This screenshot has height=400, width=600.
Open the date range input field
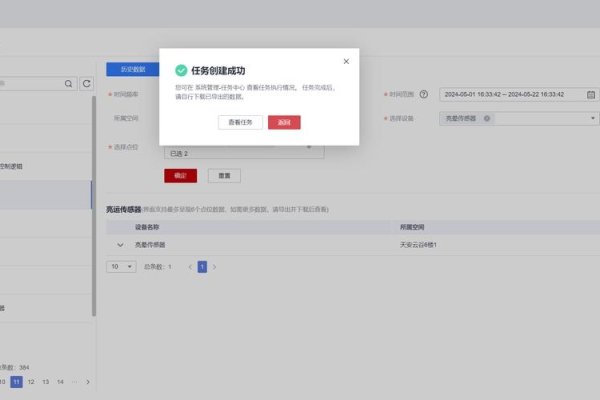(518, 95)
